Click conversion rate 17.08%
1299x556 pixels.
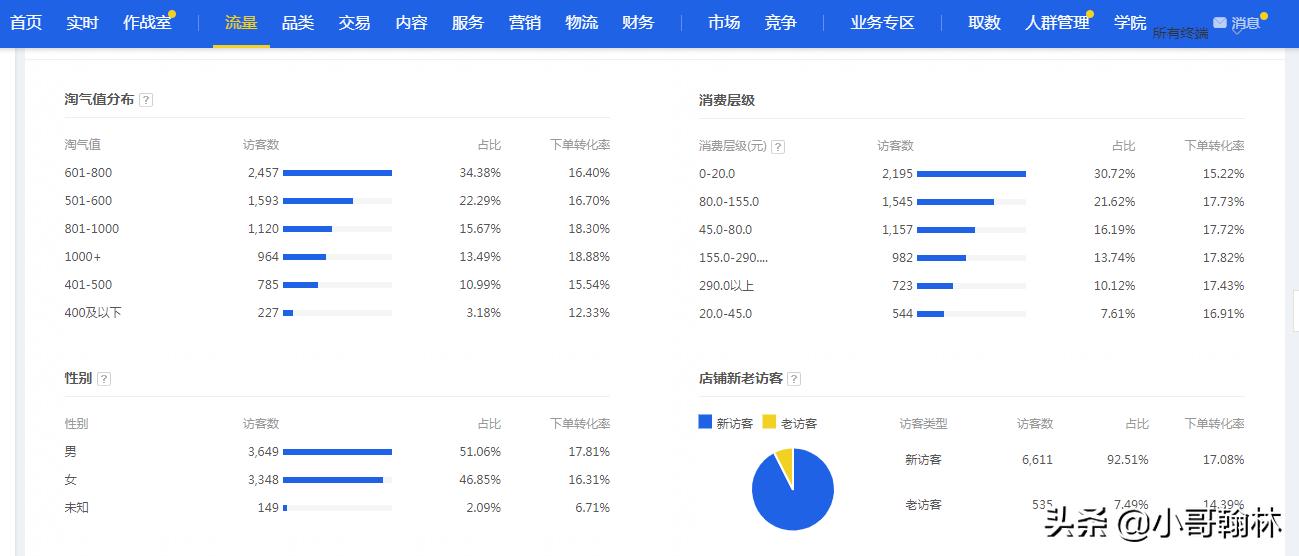pyautogui.click(x=1224, y=460)
